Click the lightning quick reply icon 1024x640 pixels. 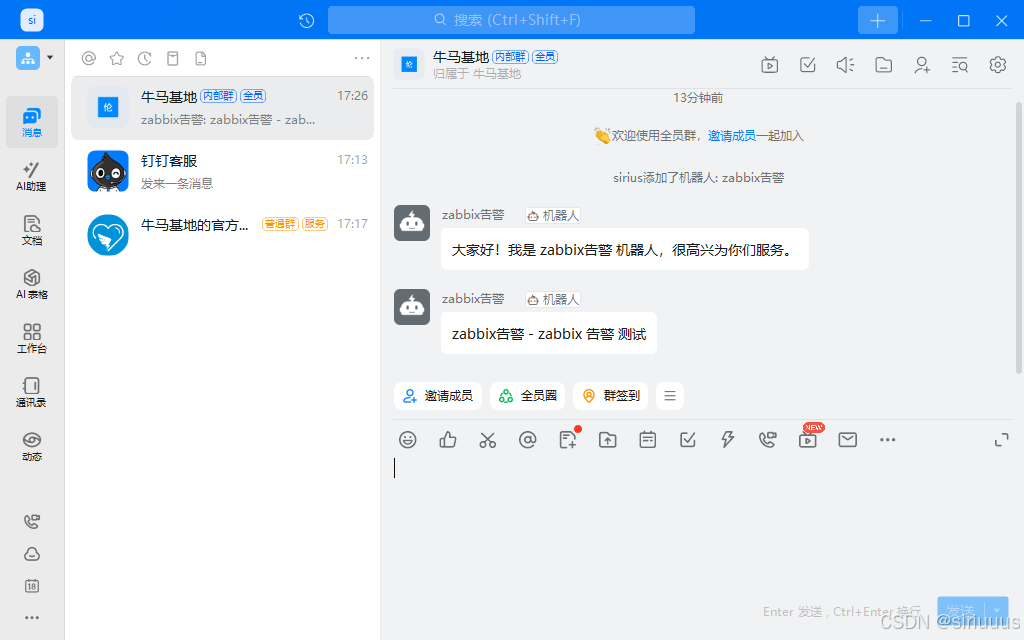tap(728, 440)
